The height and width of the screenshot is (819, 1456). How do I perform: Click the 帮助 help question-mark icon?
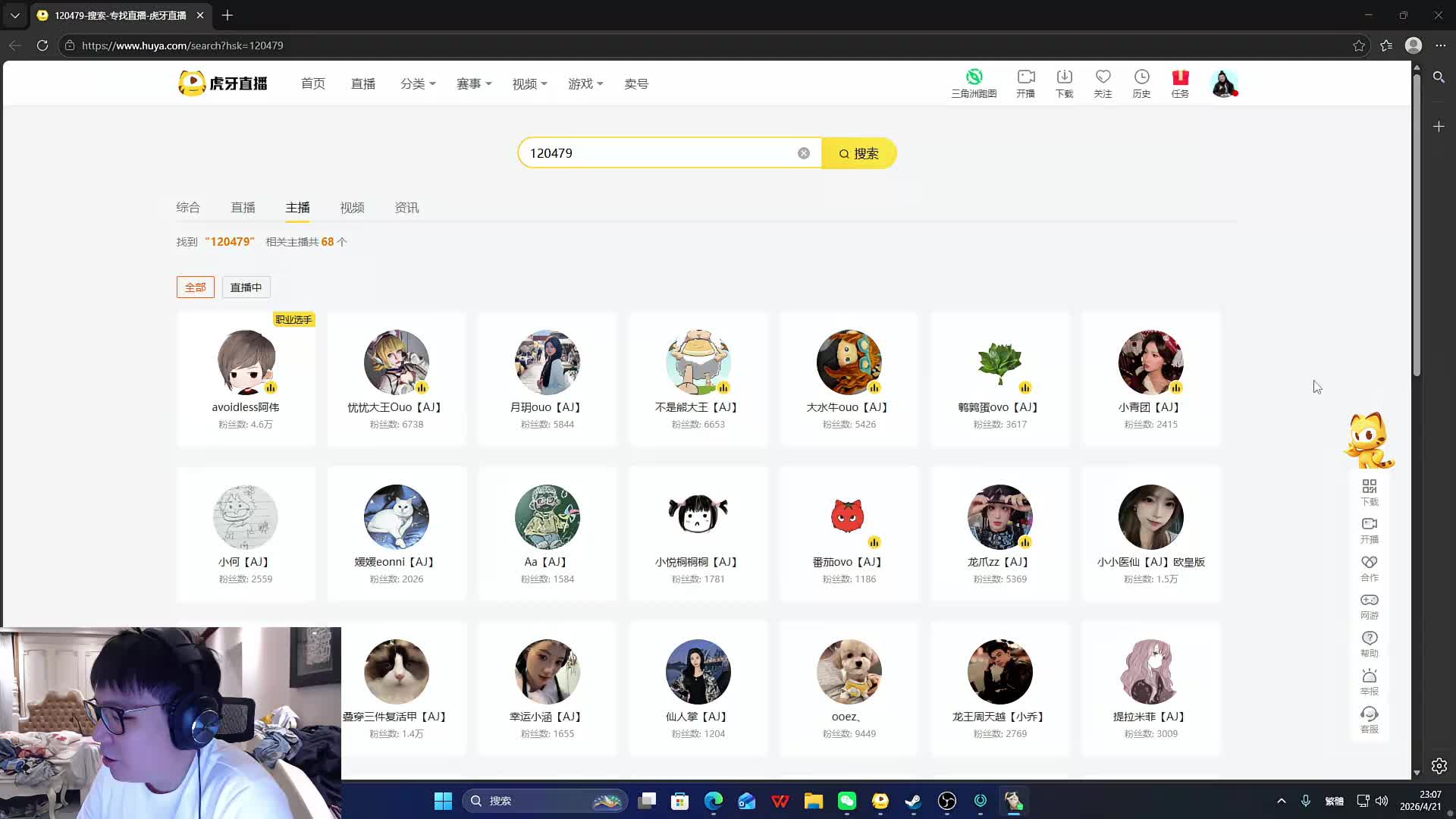tap(1369, 643)
